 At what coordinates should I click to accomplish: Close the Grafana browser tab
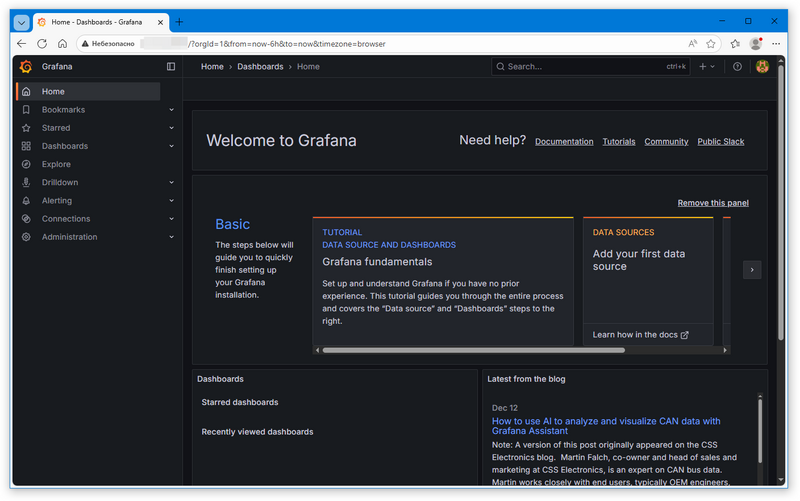pos(160,22)
